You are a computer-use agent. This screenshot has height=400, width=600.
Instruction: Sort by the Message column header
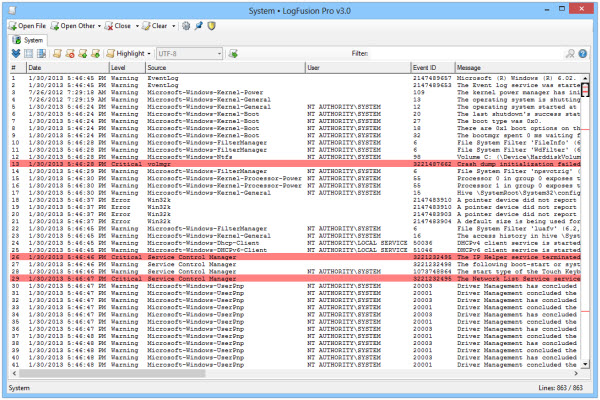pos(522,68)
